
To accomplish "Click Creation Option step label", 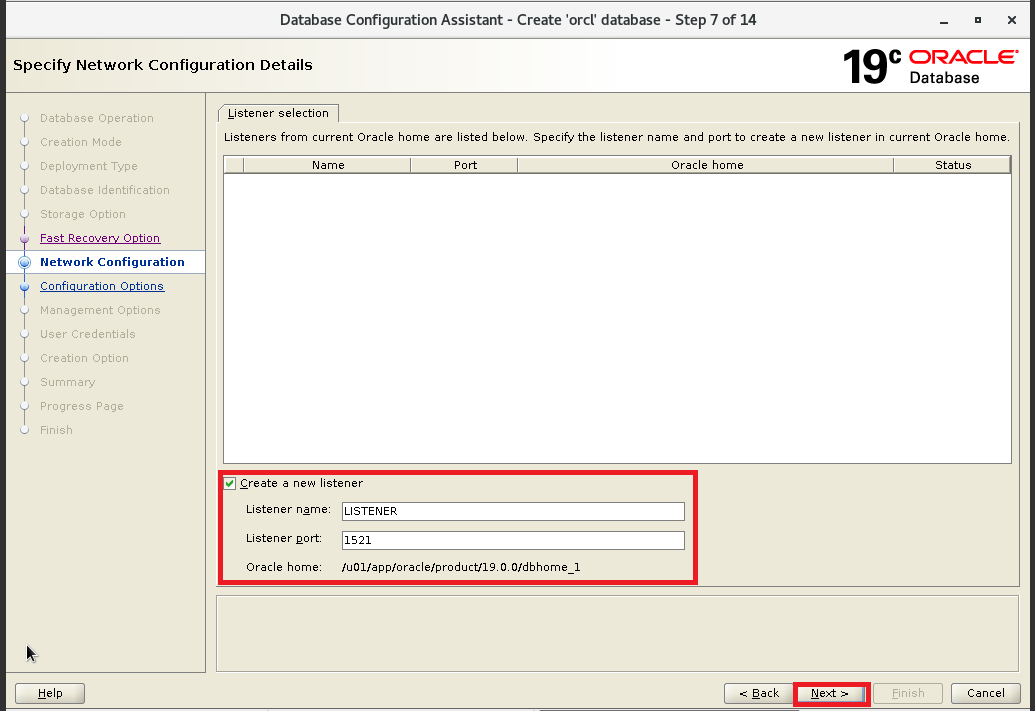I will pos(84,358).
